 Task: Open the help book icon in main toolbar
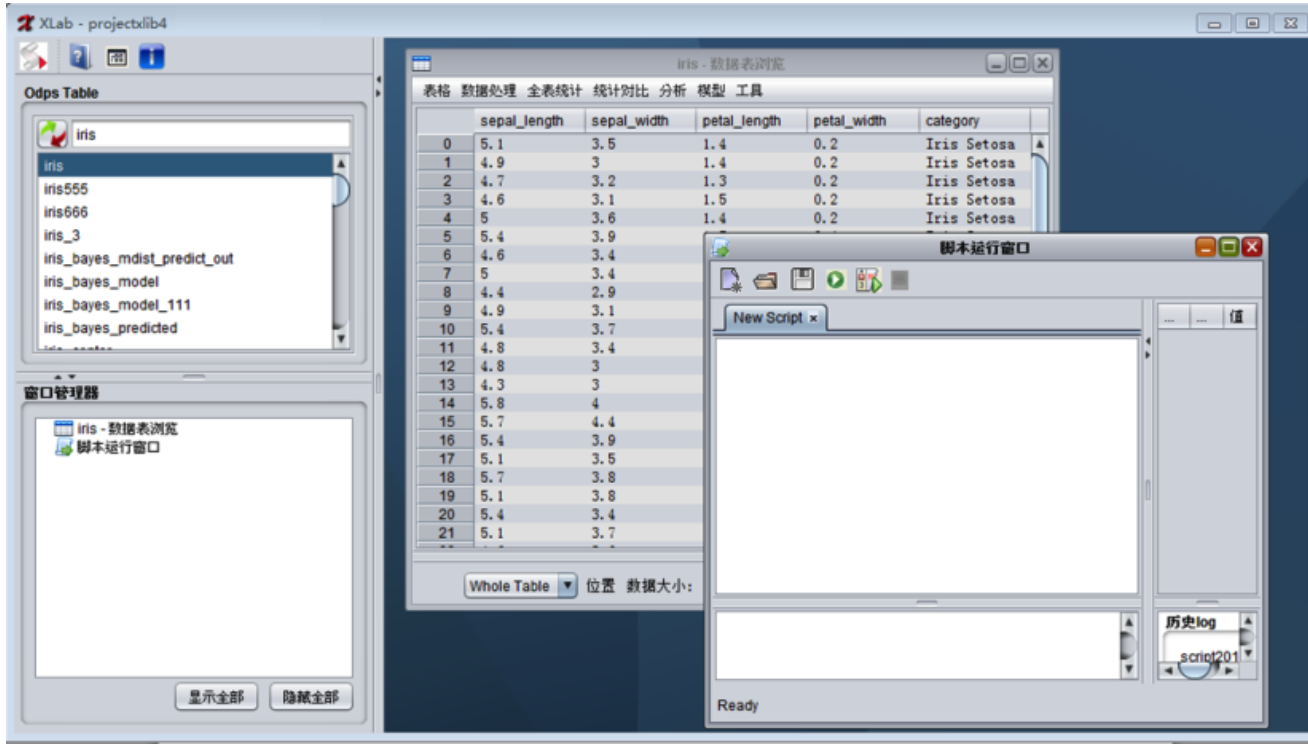pos(80,58)
